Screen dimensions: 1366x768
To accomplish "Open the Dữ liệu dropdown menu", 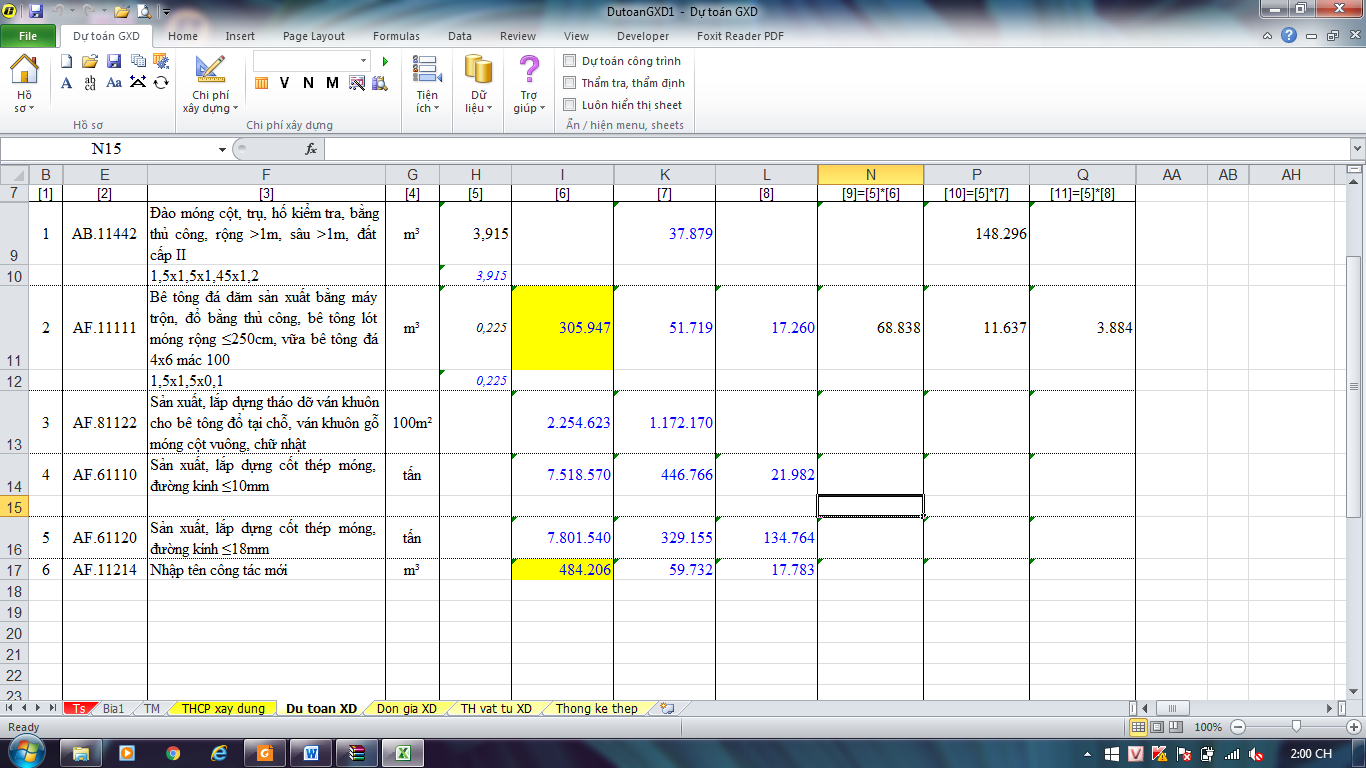I will pyautogui.click(x=478, y=85).
